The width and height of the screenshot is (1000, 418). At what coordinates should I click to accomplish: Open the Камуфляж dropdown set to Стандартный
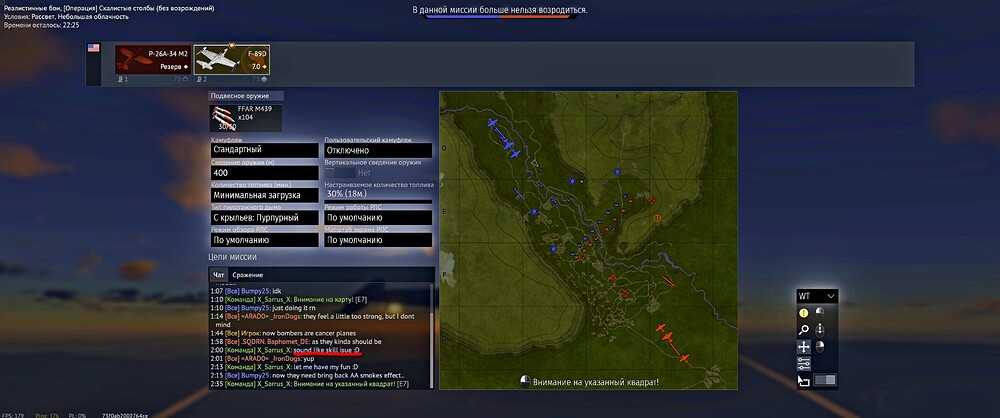pos(265,150)
